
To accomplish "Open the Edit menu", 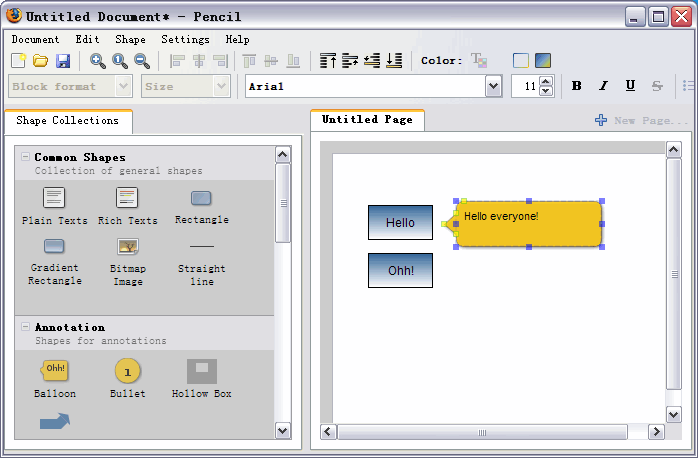I will (87, 40).
